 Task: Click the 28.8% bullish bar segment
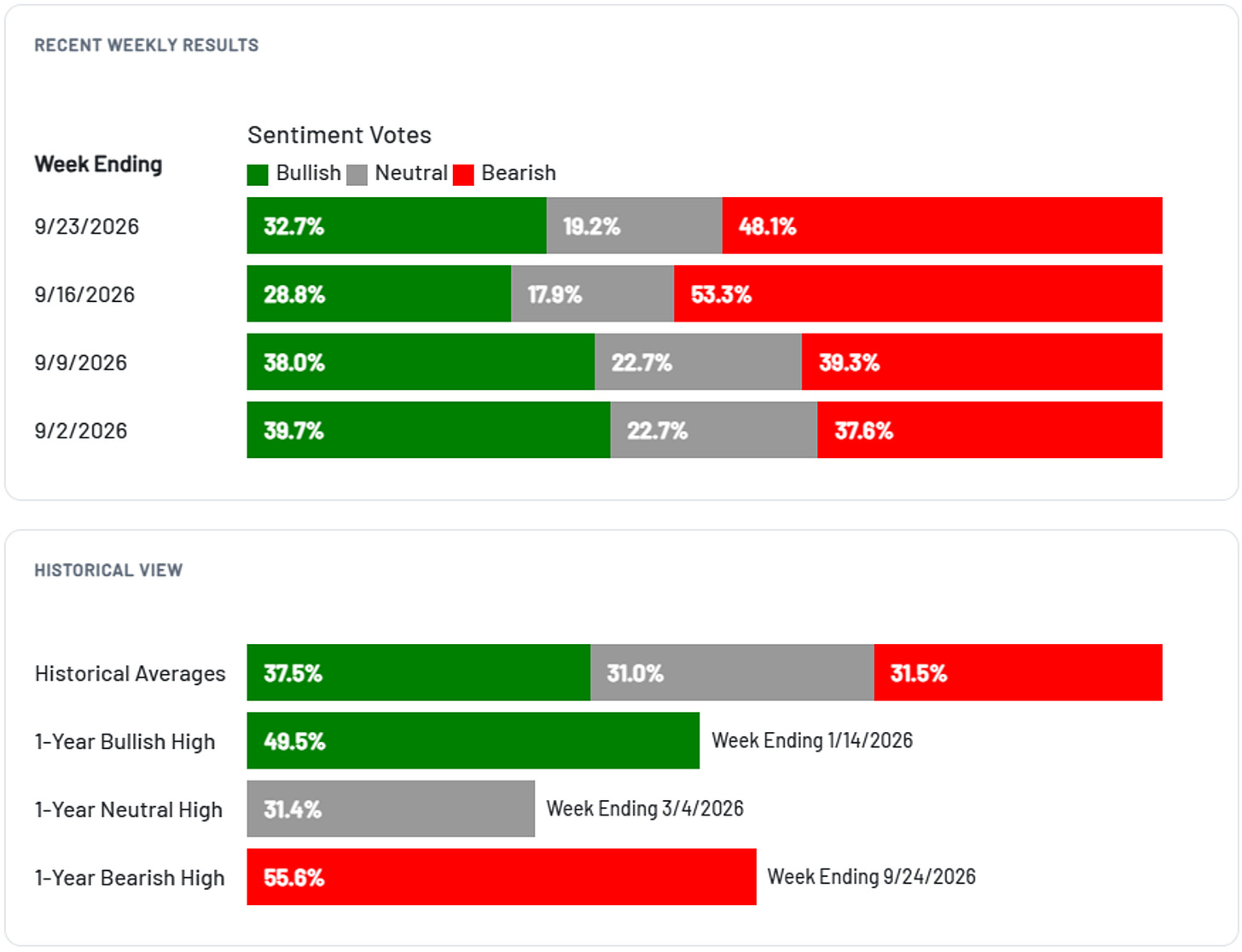pyautogui.click(x=379, y=294)
